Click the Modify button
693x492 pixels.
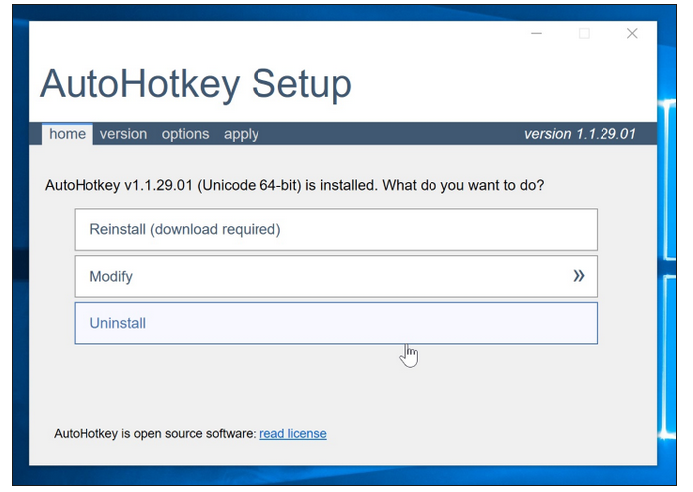[x=336, y=276]
